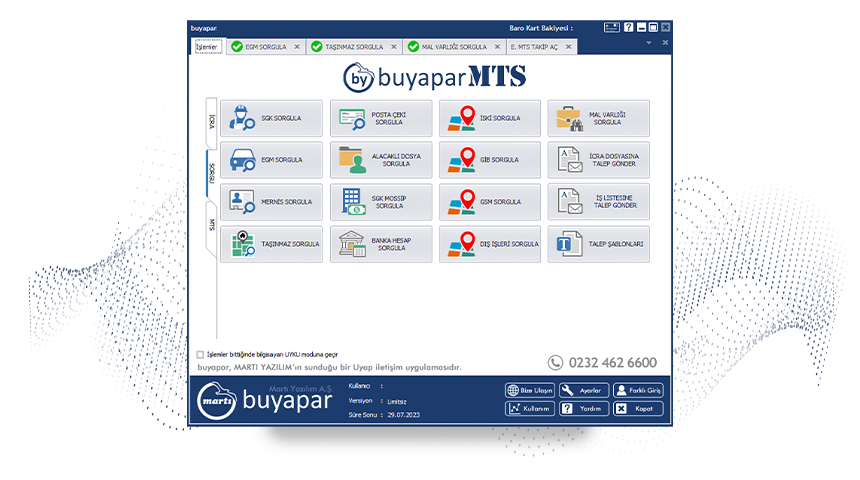Click the question-mark help icon in title bar
Viewport: 860px width, 480px height.
629,27
